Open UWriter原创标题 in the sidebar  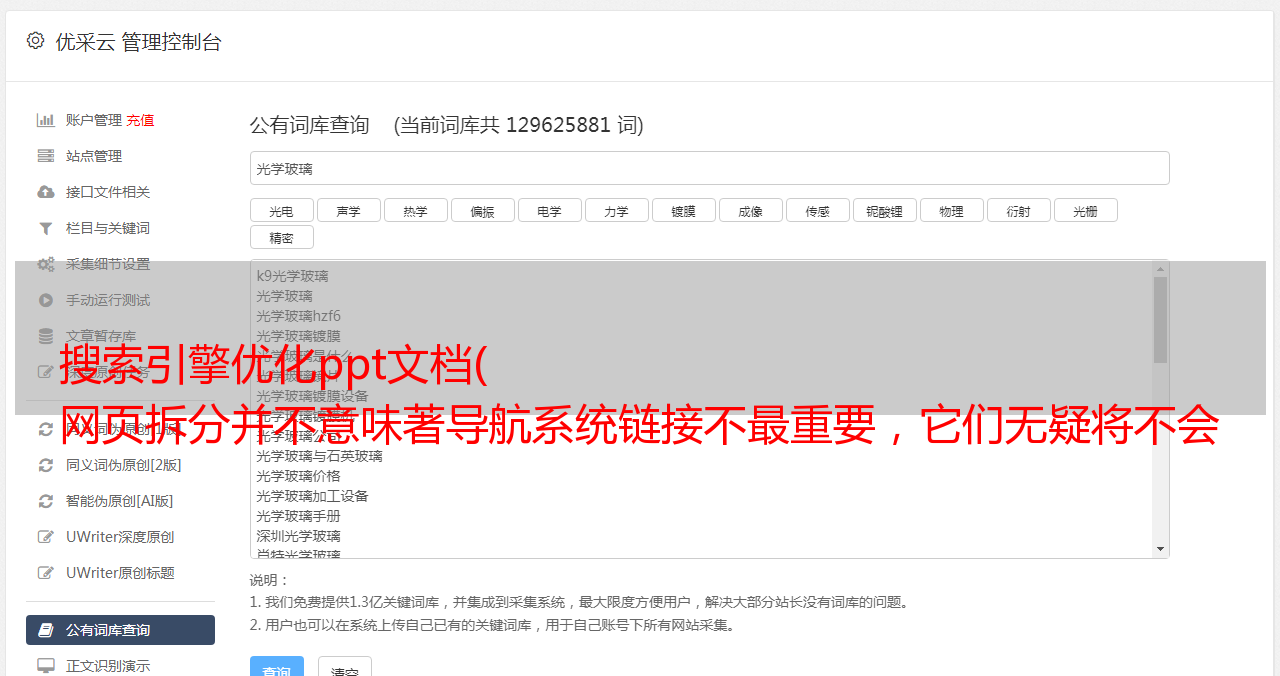click(x=120, y=573)
